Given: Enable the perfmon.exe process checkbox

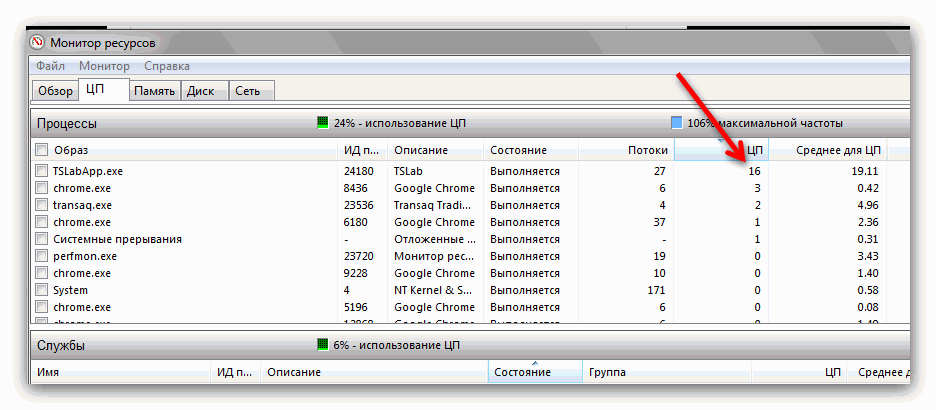Looking at the screenshot, I should [x=41, y=256].
